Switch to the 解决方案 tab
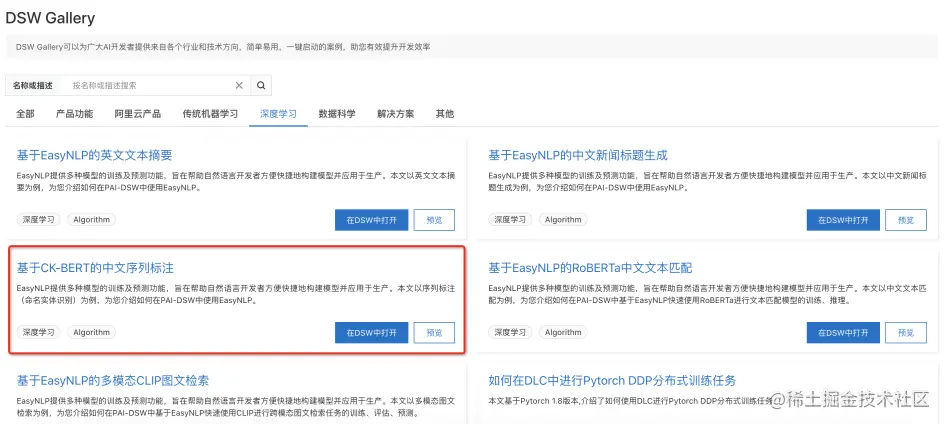944x424 pixels. tap(396, 114)
